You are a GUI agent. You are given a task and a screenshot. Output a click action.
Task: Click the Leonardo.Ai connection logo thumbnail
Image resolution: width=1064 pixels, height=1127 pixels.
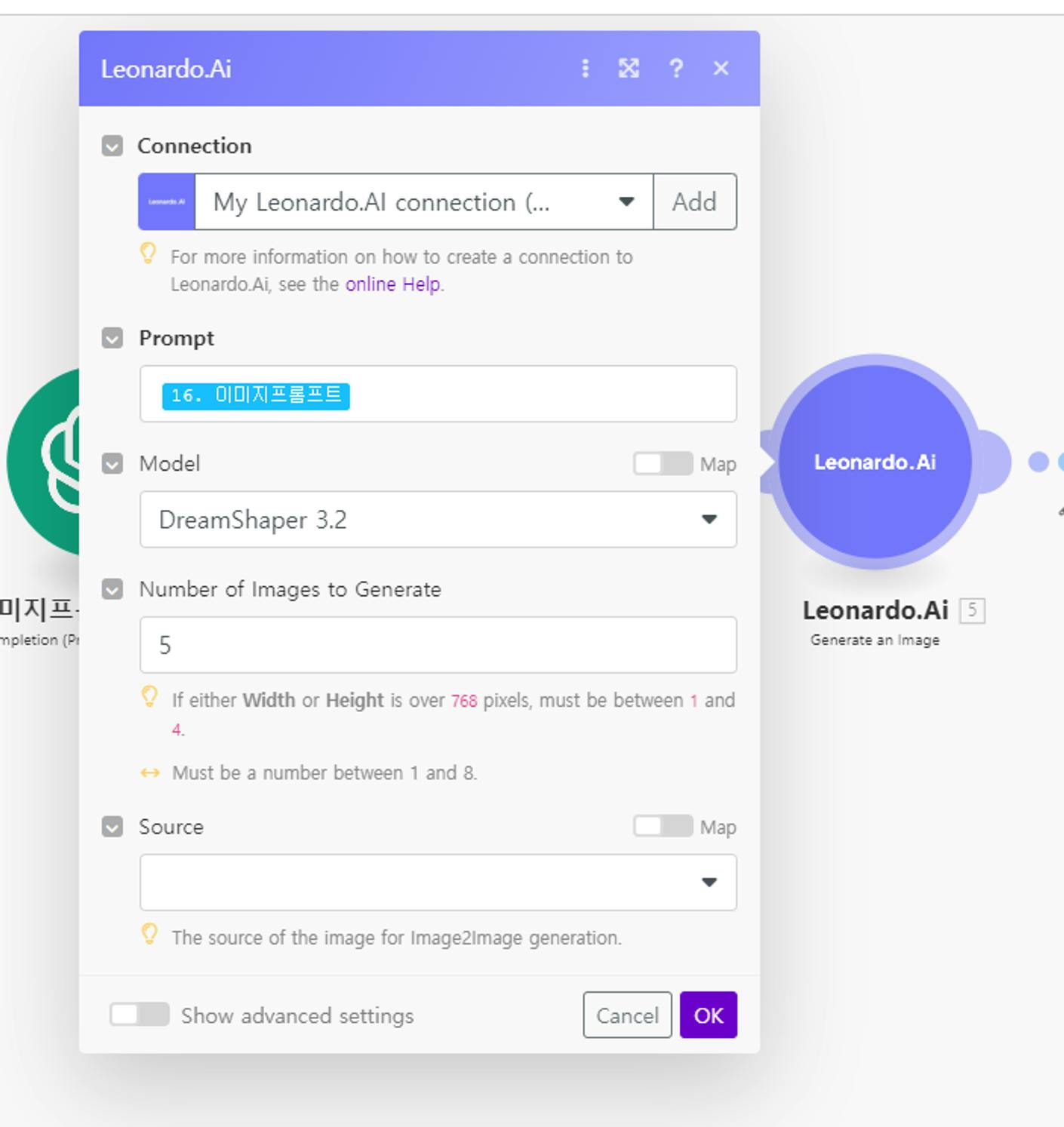(x=167, y=202)
